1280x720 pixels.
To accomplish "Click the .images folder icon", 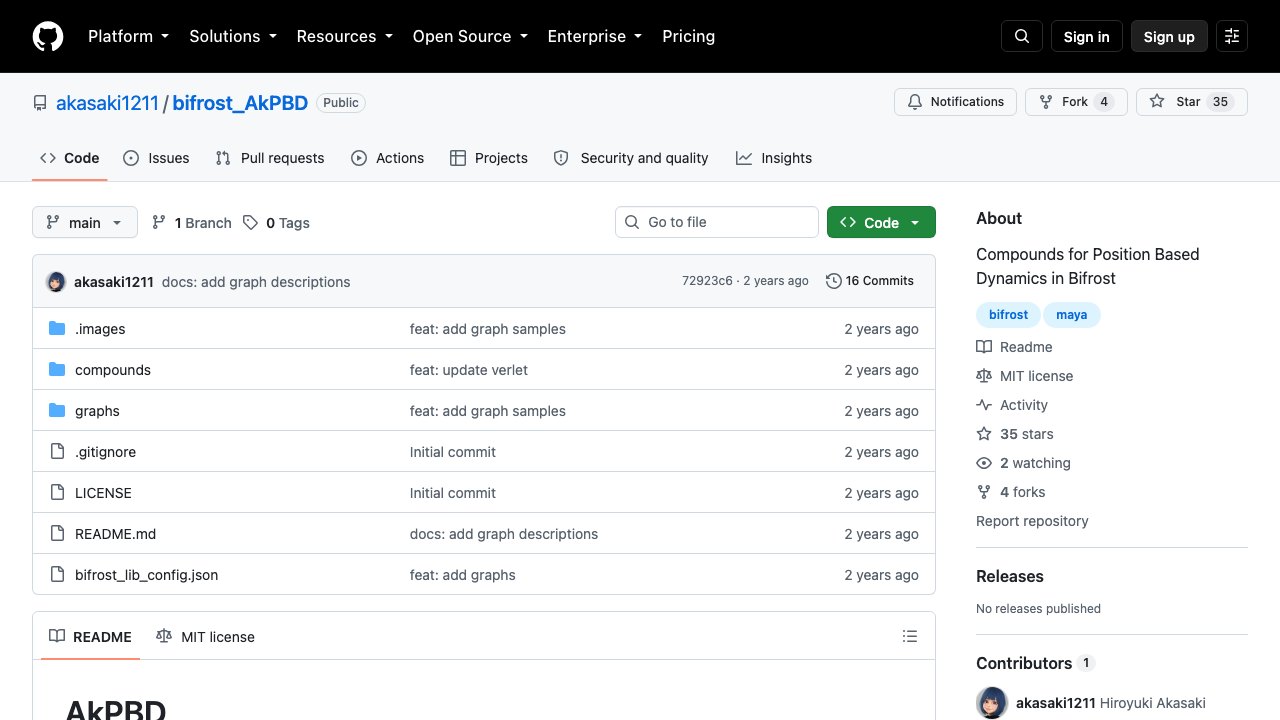I will click(57, 329).
